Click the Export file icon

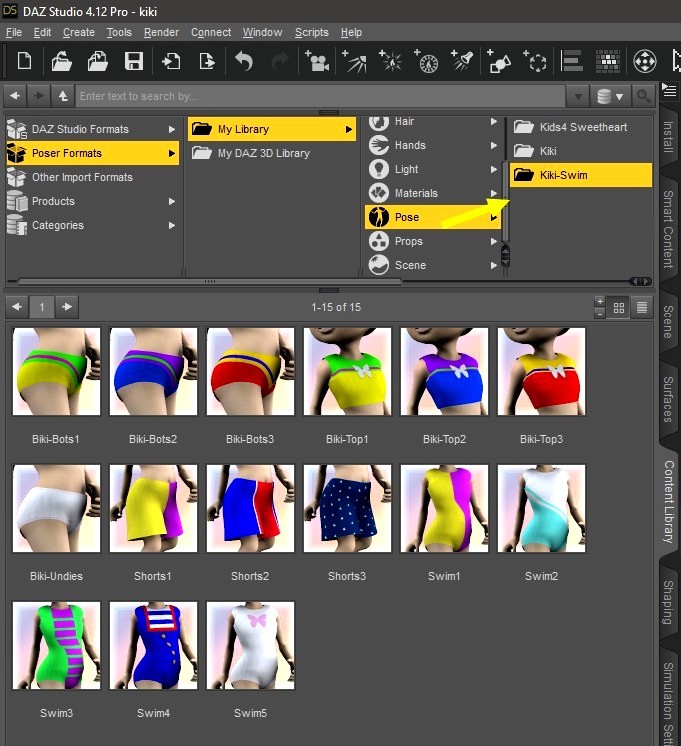click(x=207, y=62)
